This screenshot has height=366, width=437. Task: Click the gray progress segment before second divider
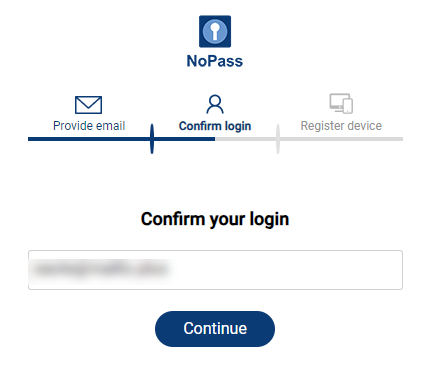tap(246, 139)
